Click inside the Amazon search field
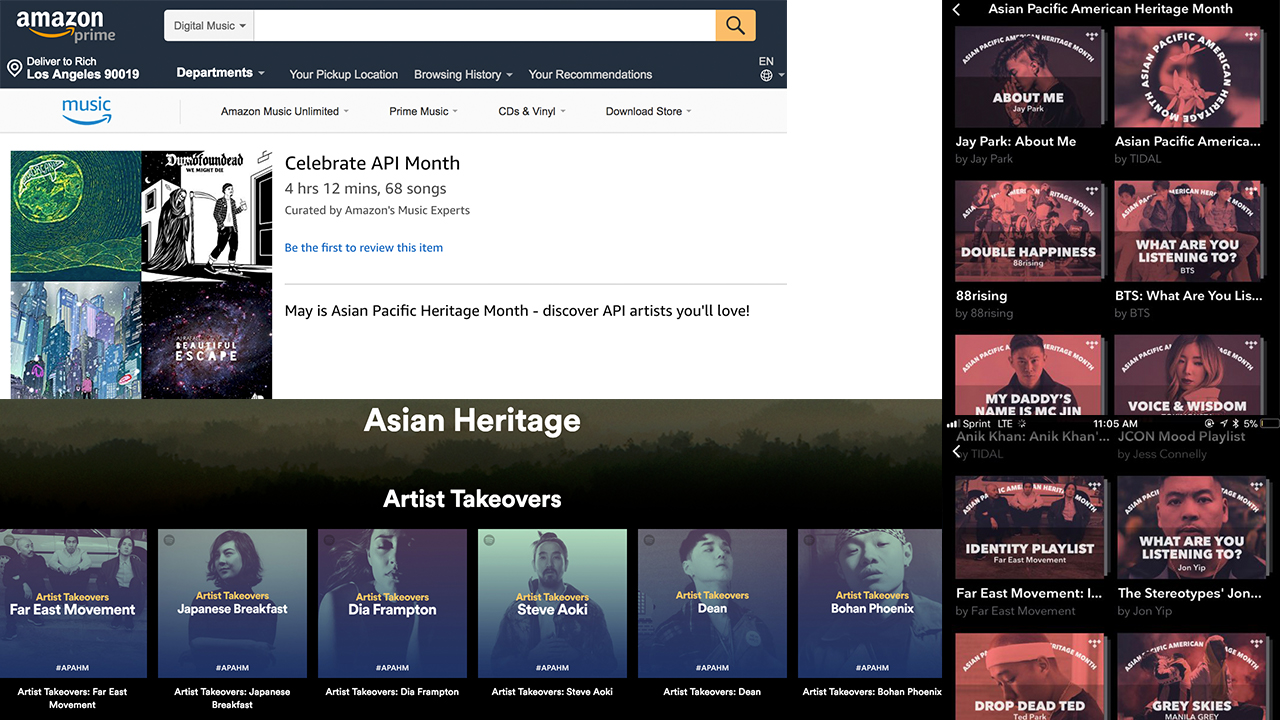Image resolution: width=1280 pixels, height=720 pixels. coord(485,25)
